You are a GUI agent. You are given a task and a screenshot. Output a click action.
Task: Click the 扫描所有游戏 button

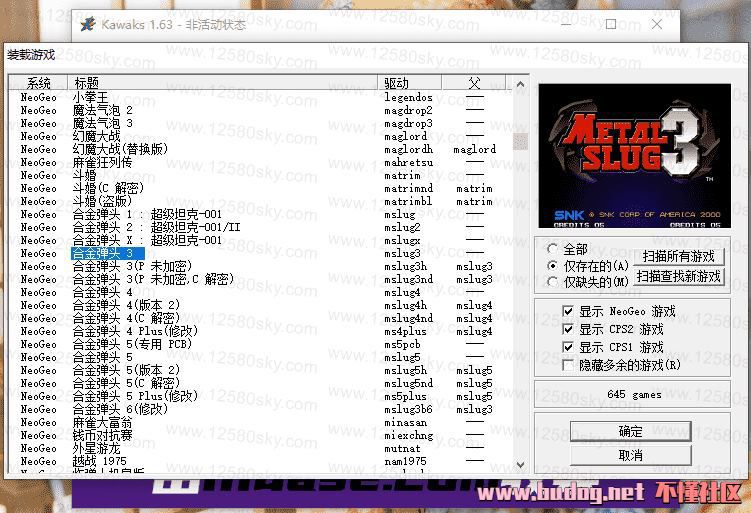coord(679,256)
